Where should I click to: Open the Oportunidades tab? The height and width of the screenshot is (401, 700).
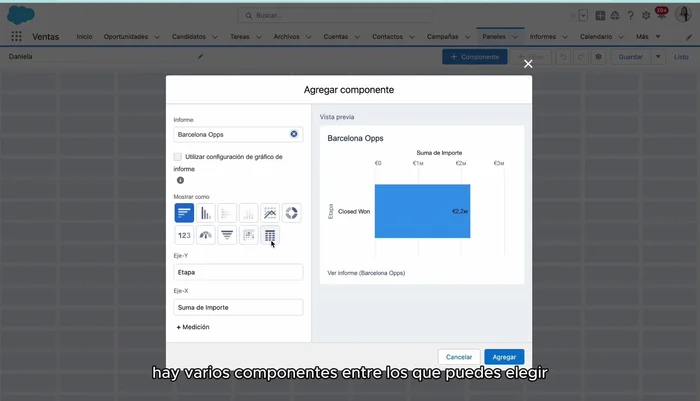coord(125,37)
